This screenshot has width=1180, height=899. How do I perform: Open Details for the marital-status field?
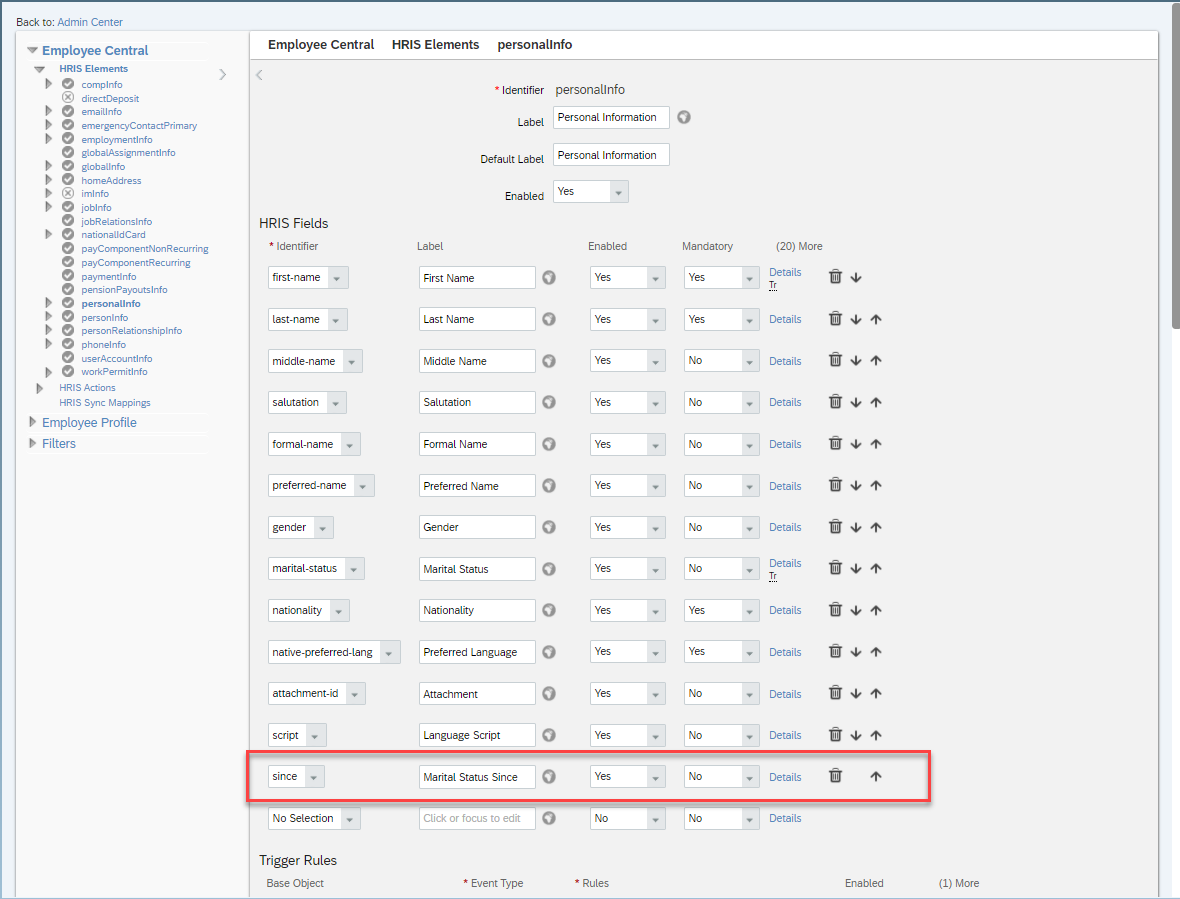click(x=785, y=563)
